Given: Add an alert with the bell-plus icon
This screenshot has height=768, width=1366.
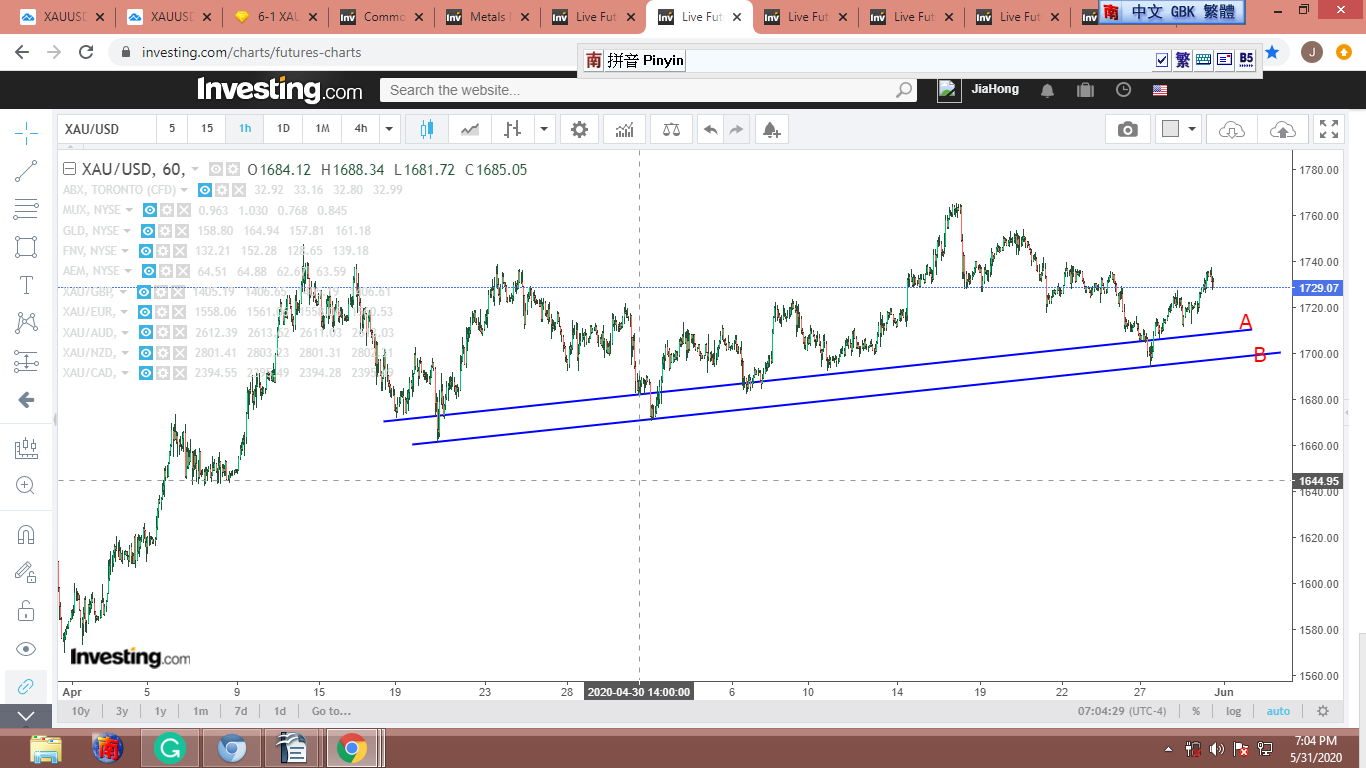Looking at the screenshot, I should tap(770, 129).
